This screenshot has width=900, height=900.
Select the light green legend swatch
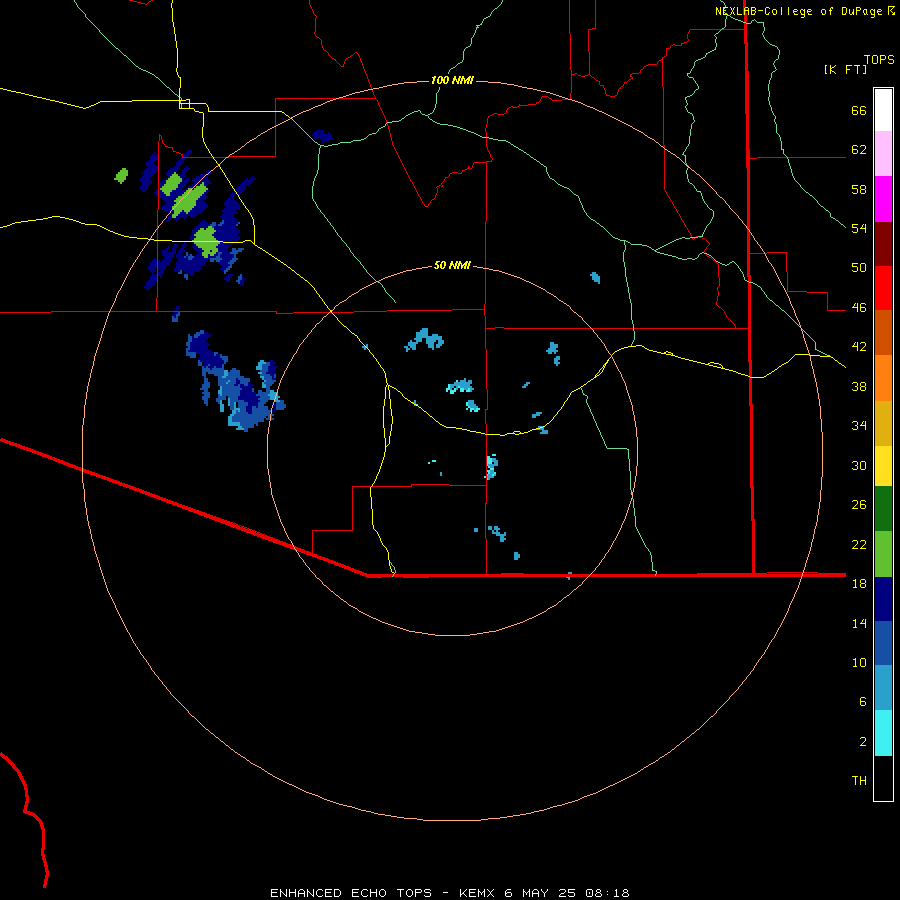pyautogui.click(x=883, y=554)
